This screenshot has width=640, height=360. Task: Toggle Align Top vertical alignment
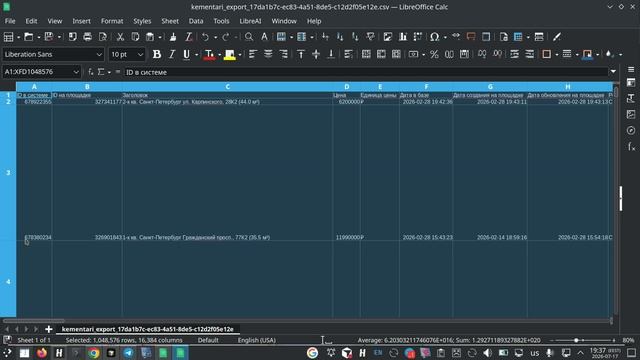(x=301, y=54)
